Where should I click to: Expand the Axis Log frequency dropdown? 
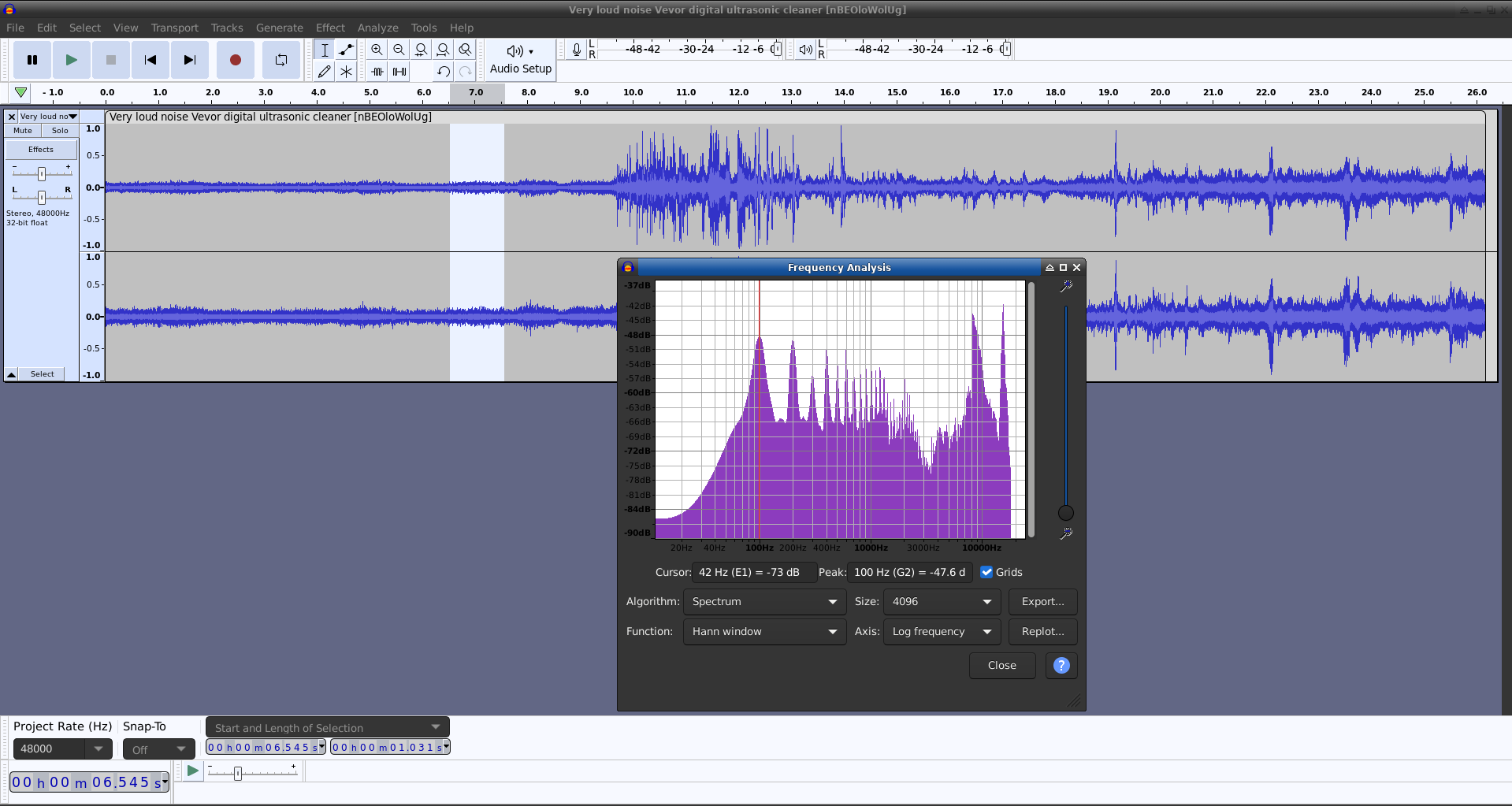[942, 632]
